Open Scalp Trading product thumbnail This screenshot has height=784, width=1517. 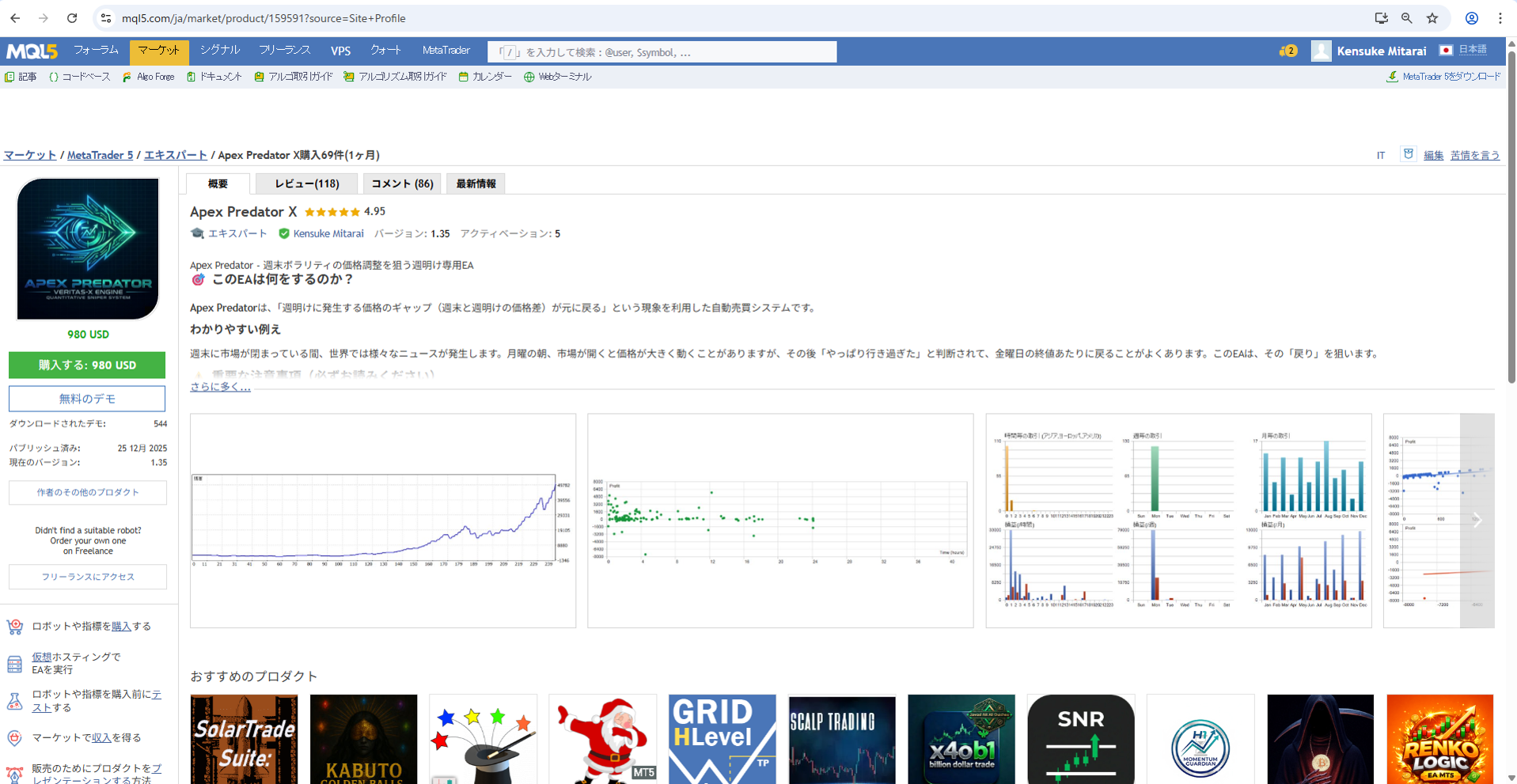(x=842, y=739)
